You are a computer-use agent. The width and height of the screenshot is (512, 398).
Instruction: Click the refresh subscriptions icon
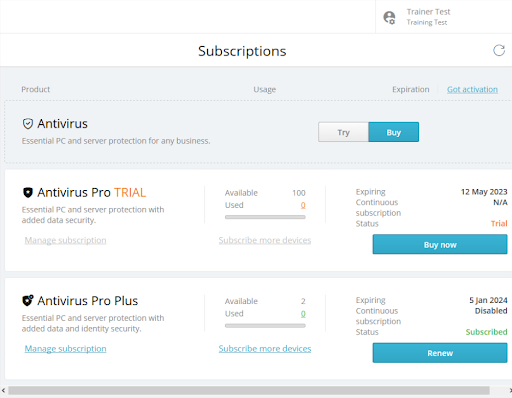click(x=499, y=51)
